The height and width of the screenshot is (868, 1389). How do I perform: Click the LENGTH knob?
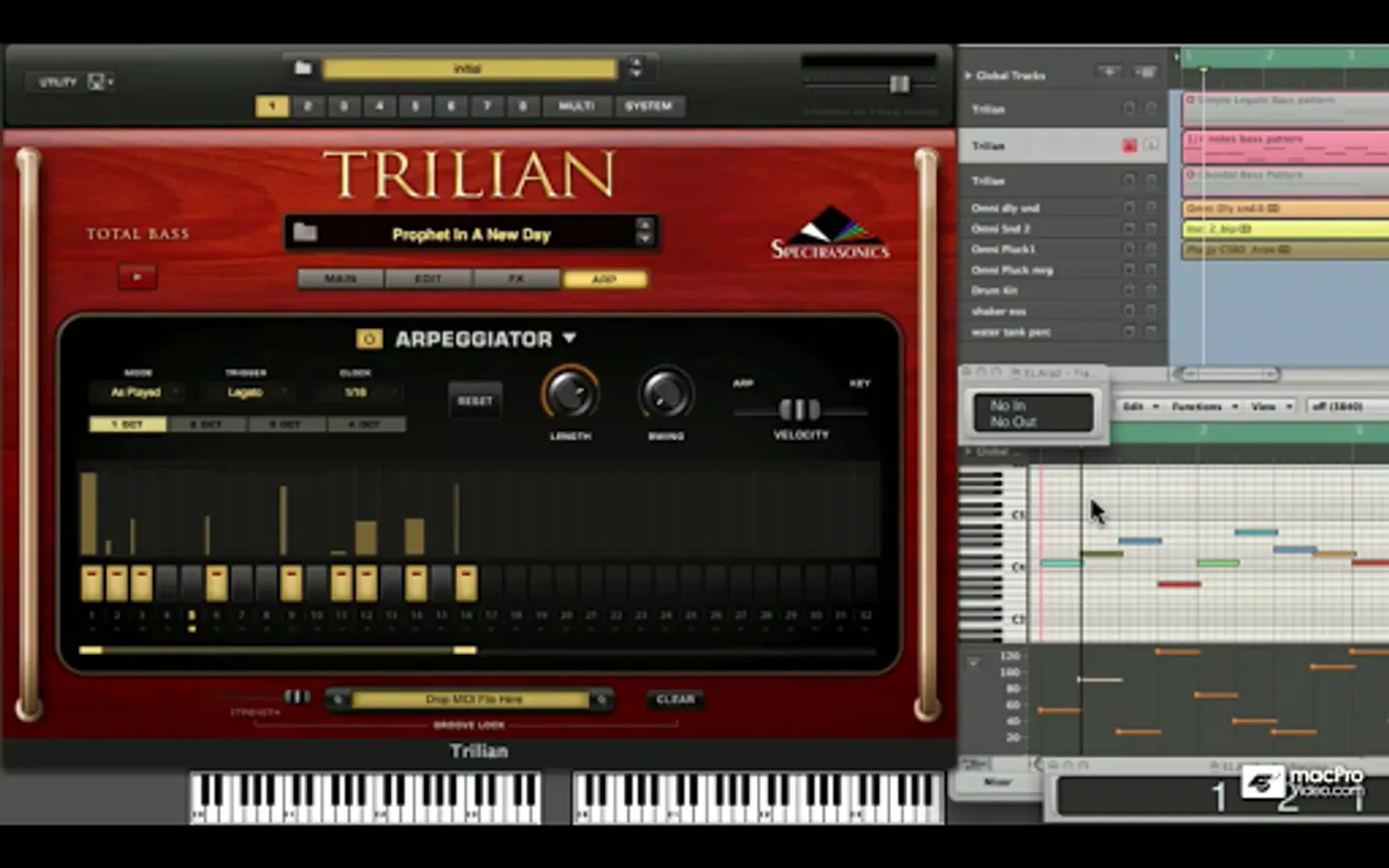point(570,393)
